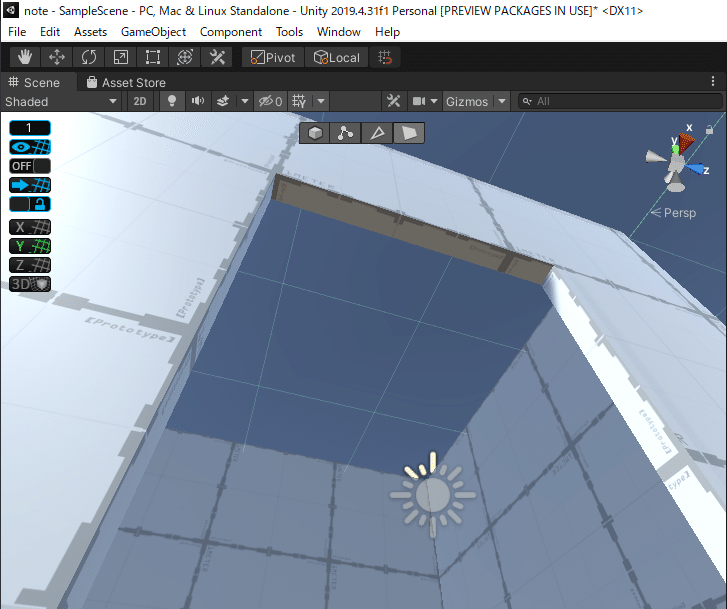
Task: Toggle scene lighting bulb icon
Action: [x=172, y=102]
